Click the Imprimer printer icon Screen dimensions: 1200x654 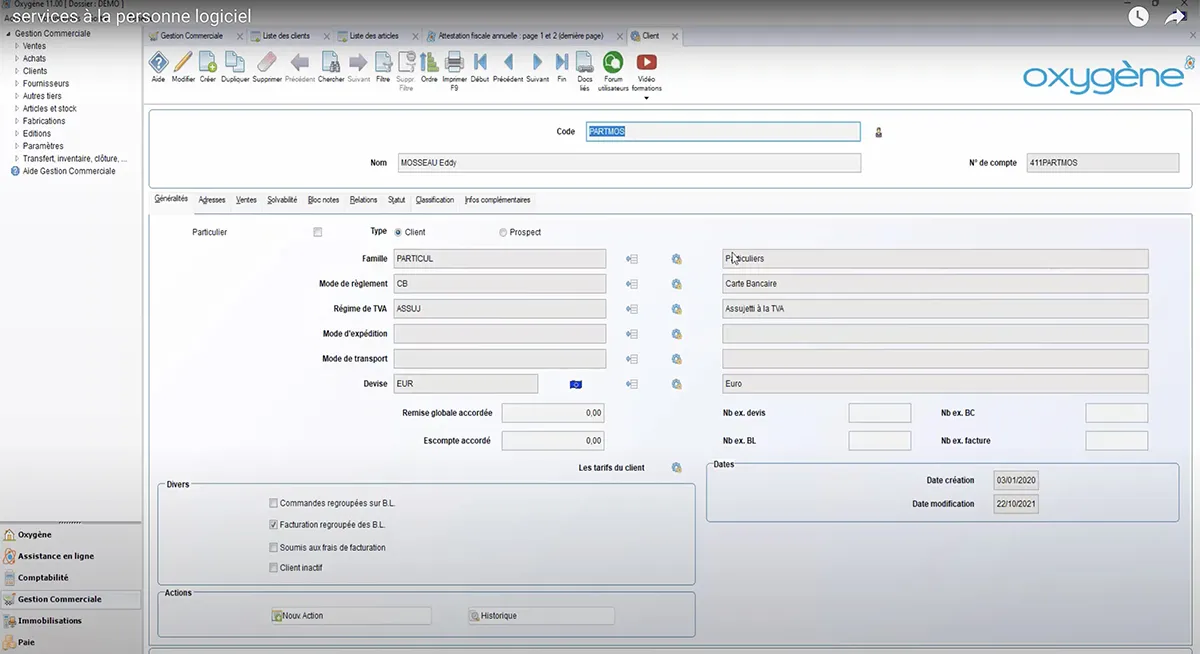[454, 63]
